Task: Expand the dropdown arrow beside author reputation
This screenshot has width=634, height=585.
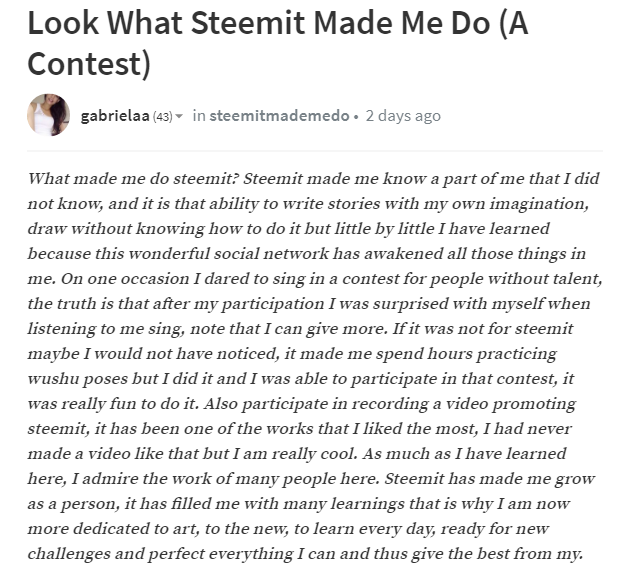Action: (179, 117)
